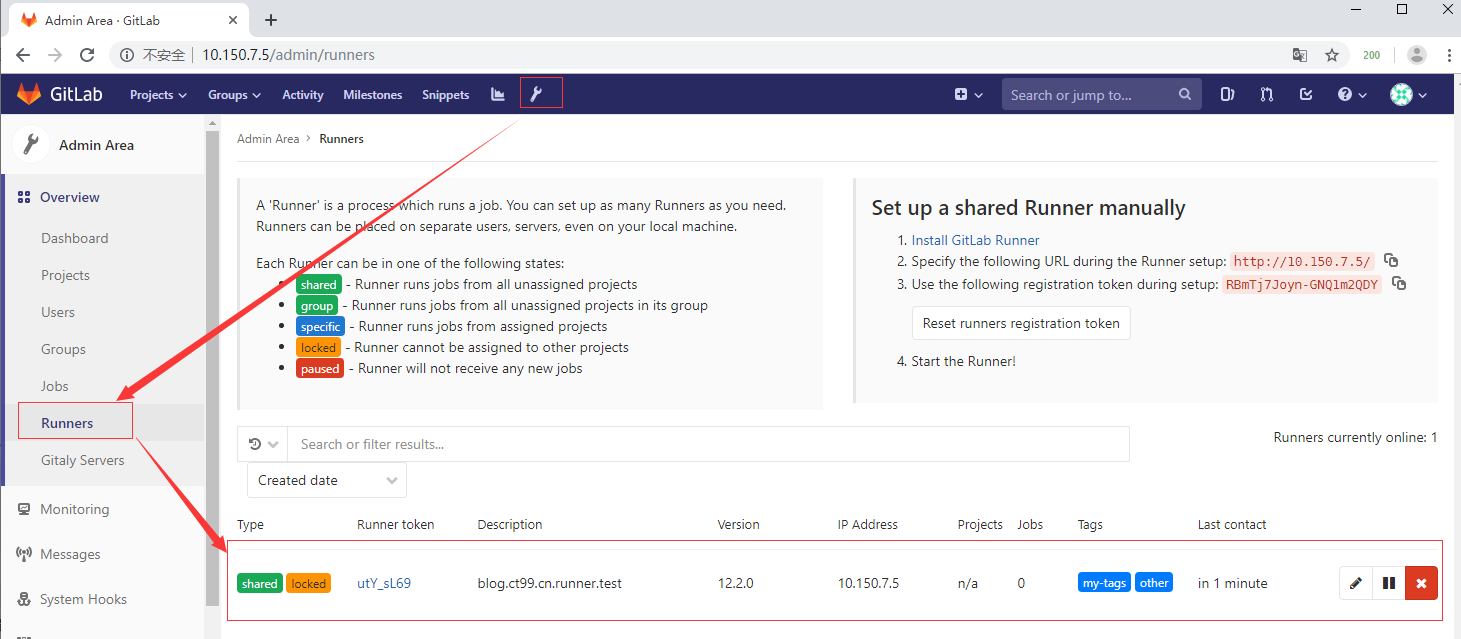Edit the blog.ct99.cn.runner.test runner
This screenshot has width=1461, height=639.
[x=1355, y=583]
